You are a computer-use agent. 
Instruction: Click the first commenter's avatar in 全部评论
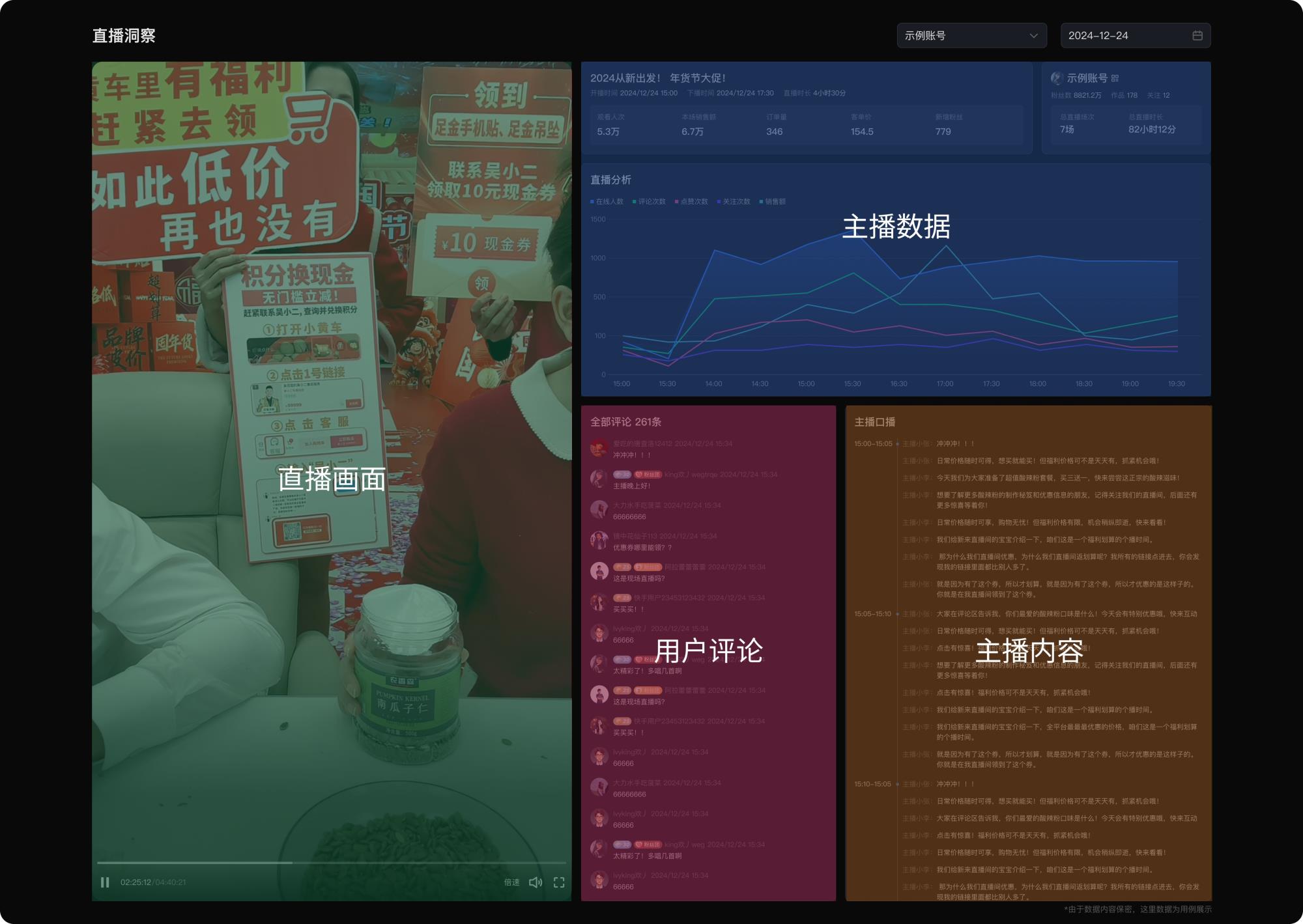coord(599,449)
